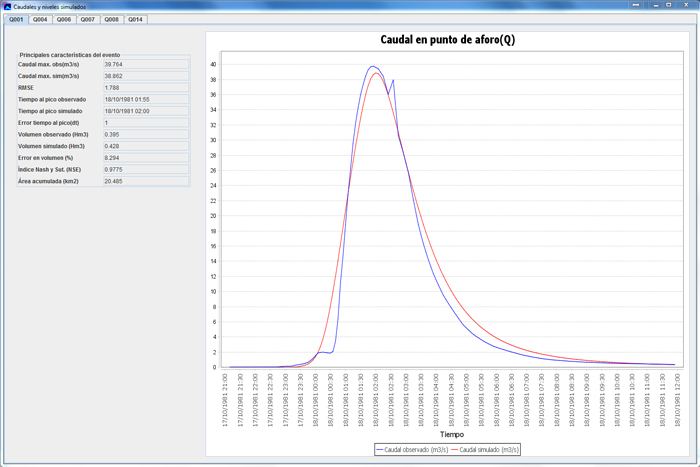Click the 'Volumen observado (Hm3)' label
This screenshot has width=700, height=467.
(x=53, y=134)
